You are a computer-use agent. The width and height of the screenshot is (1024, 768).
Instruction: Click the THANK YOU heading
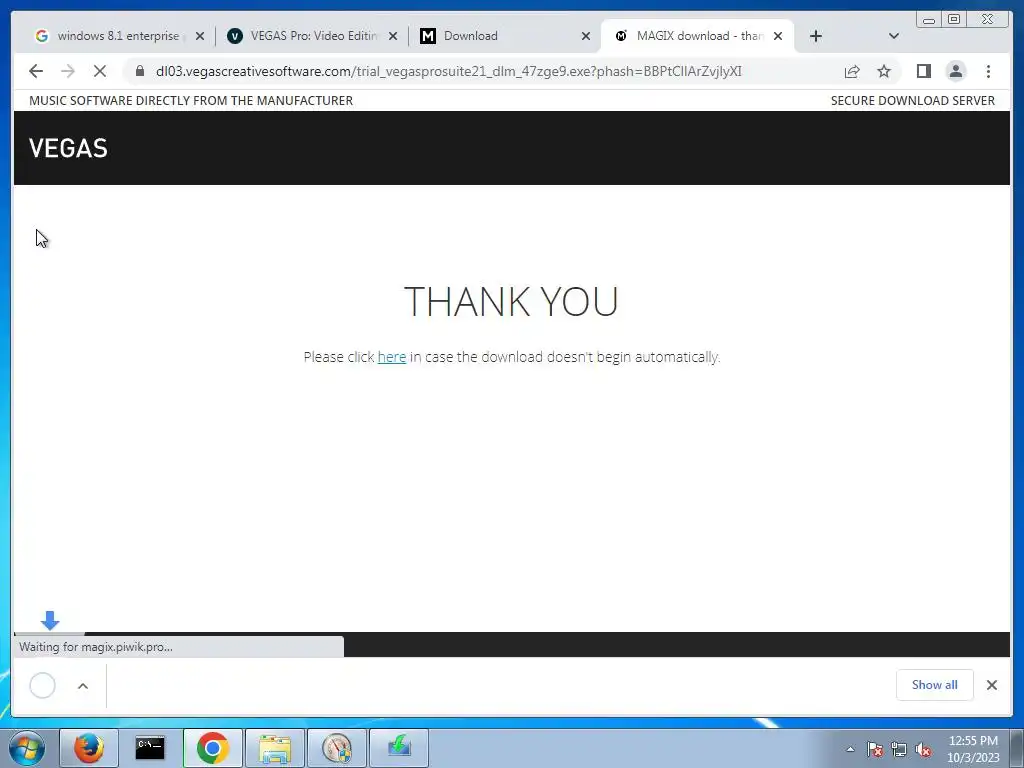[511, 301]
